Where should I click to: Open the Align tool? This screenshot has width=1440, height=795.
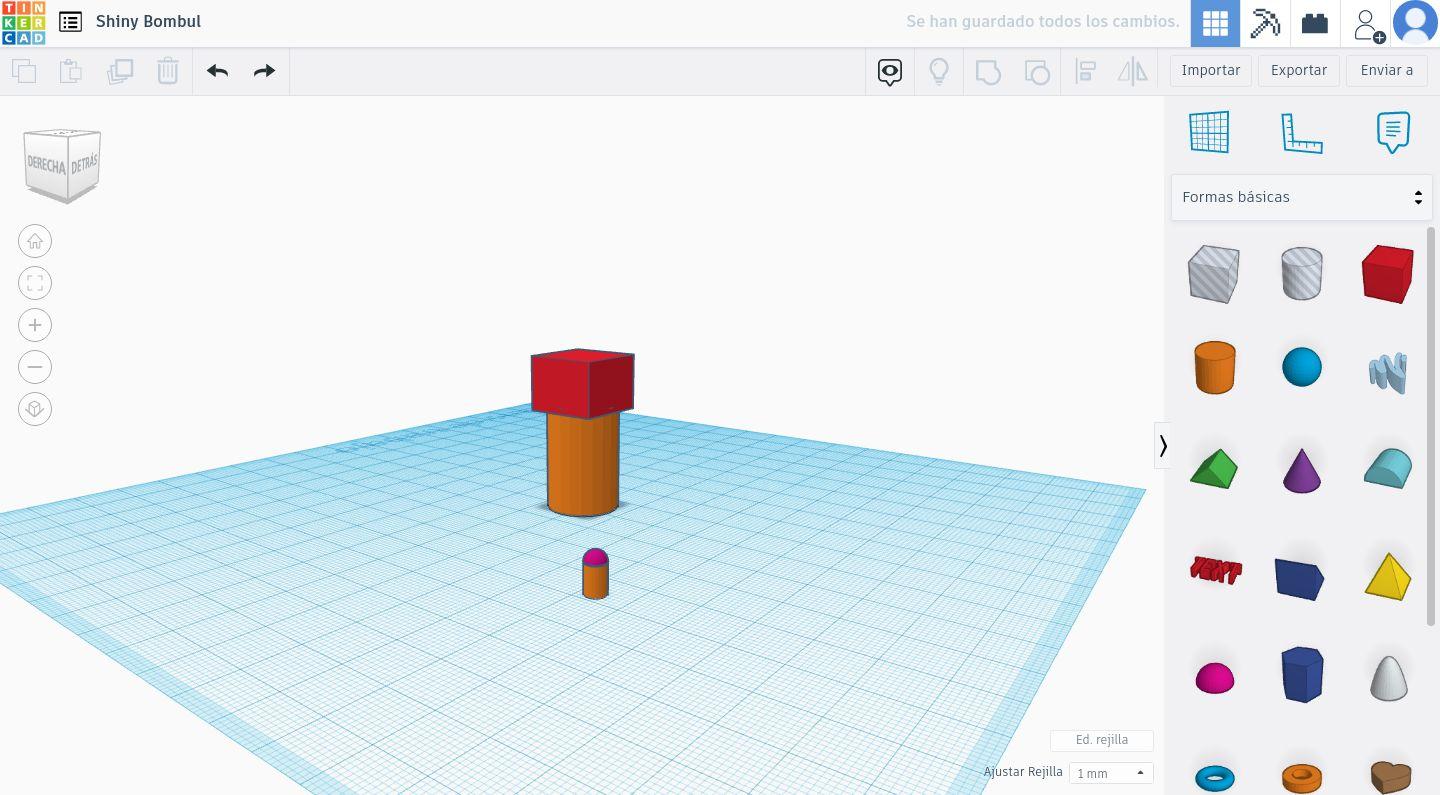pyautogui.click(x=1085, y=71)
